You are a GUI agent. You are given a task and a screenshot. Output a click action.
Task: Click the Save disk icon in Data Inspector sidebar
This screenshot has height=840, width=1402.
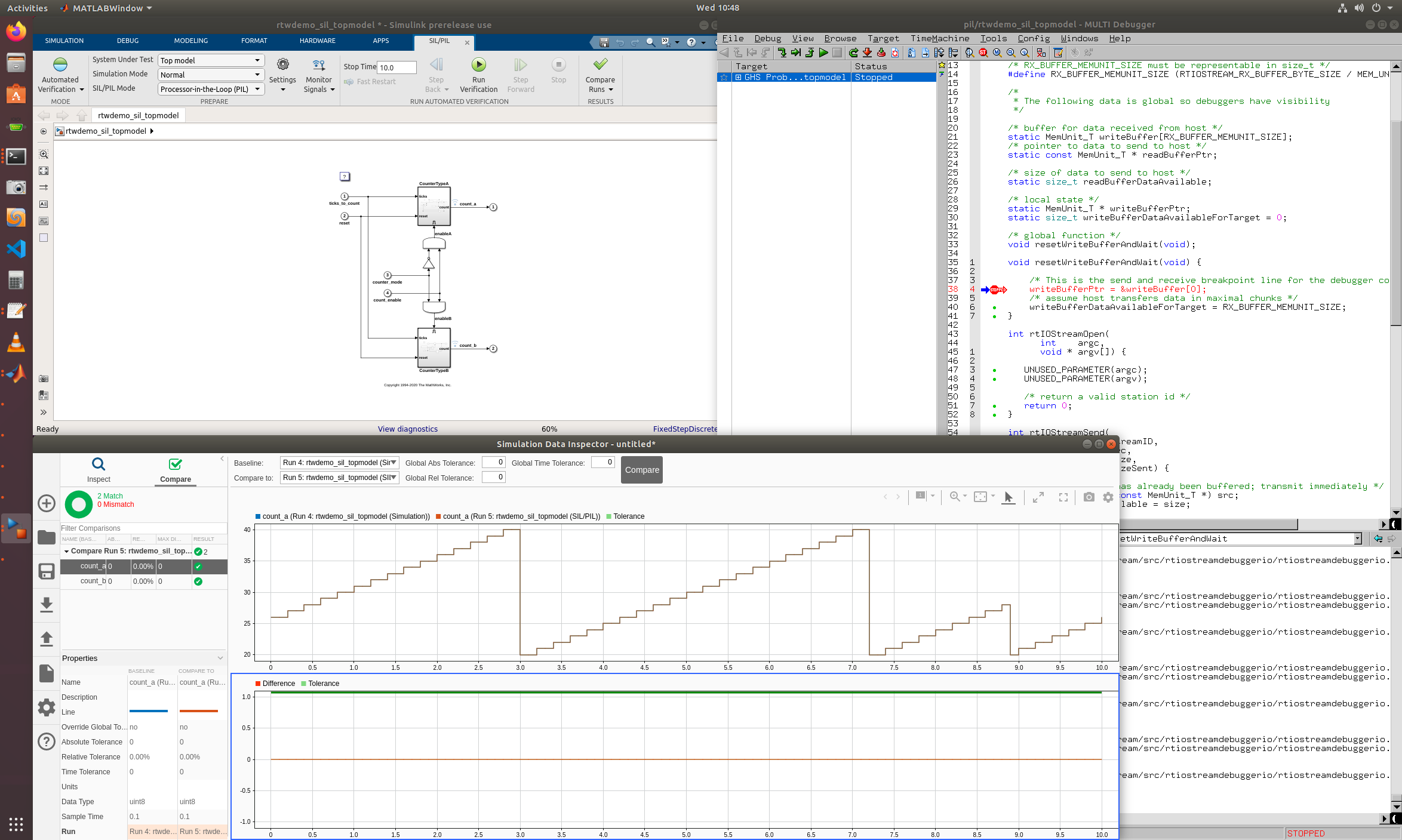point(47,571)
